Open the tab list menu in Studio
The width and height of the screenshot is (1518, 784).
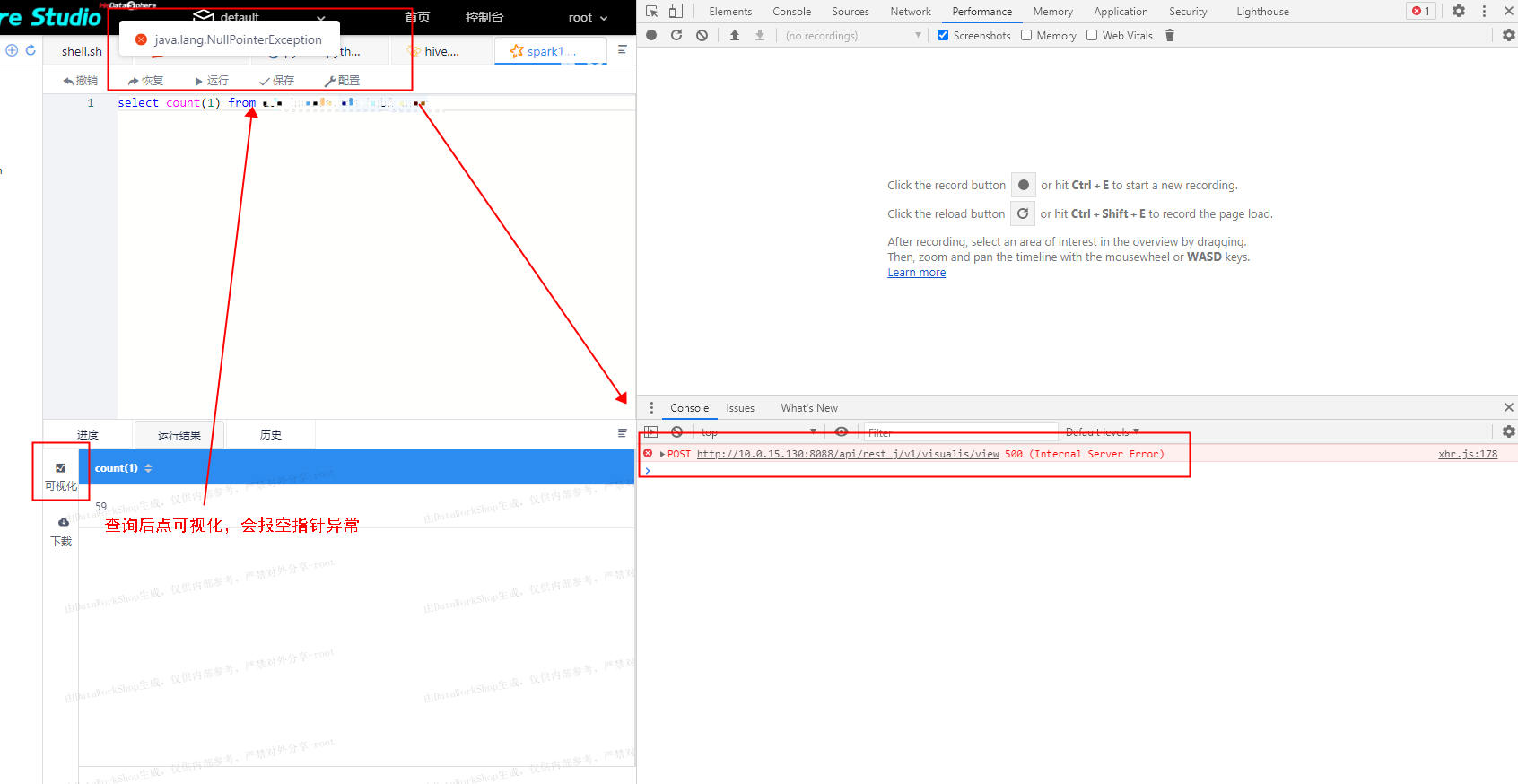[x=622, y=49]
